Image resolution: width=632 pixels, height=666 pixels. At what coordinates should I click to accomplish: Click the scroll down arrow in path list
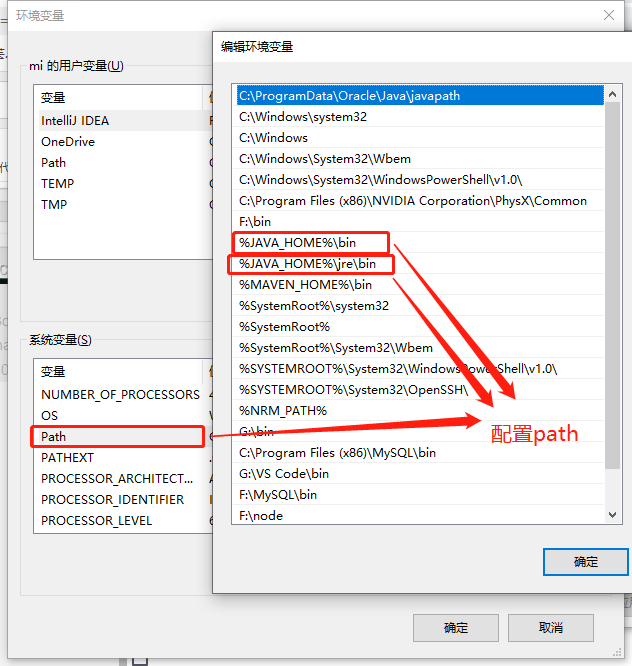(612, 515)
